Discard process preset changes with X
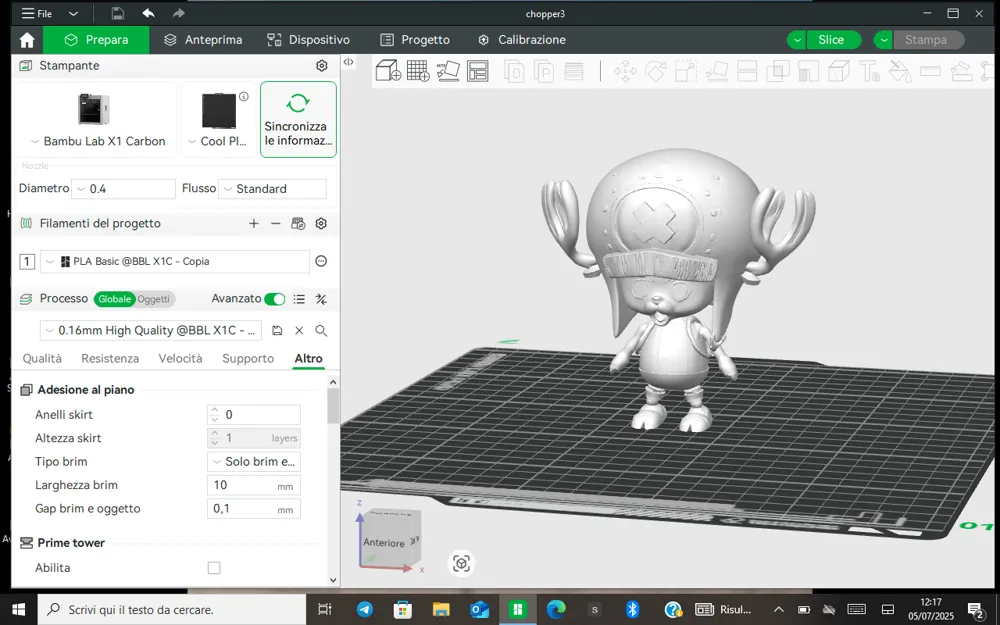The height and width of the screenshot is (625, 1000). click(x=299, y=330)
